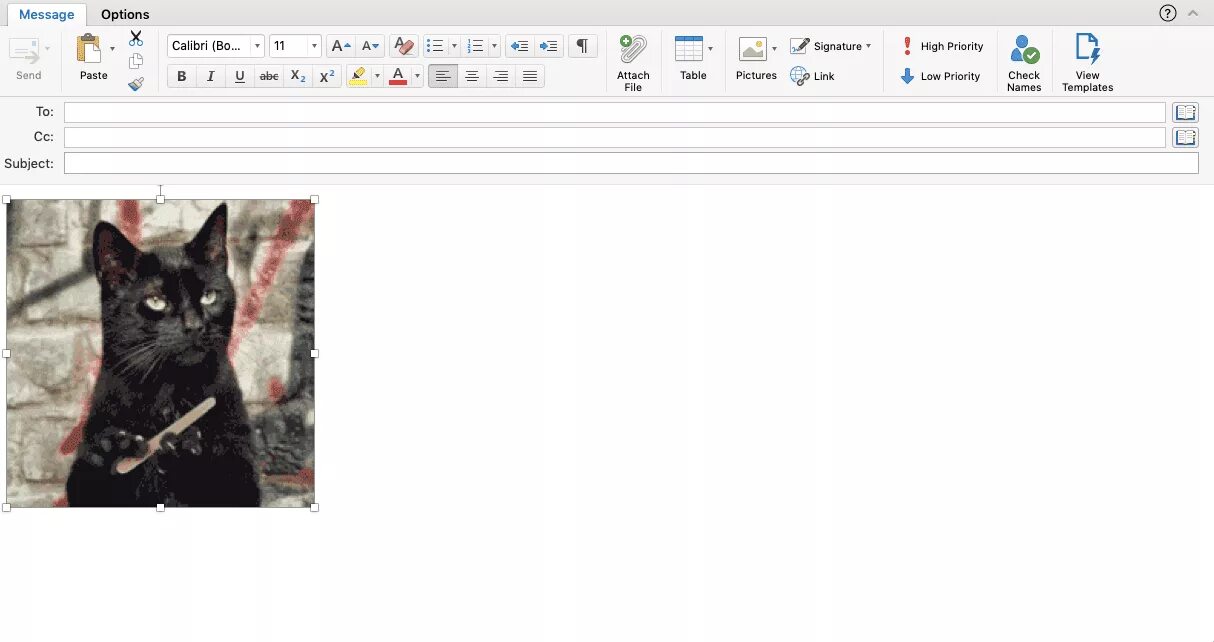Toggle bold formatting
1214x642 pixels.
tap(181, 76)
